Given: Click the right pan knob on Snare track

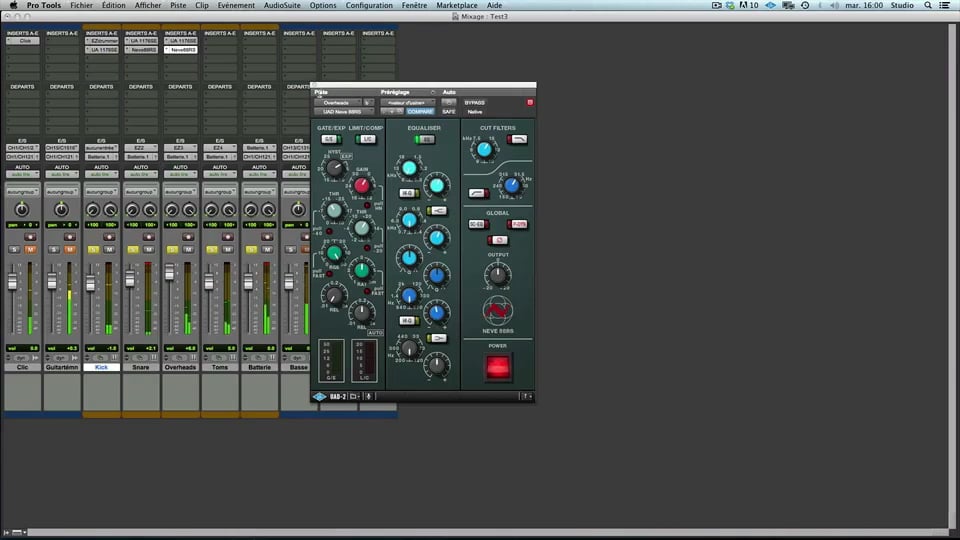Looking at the screenshot, I should pos(149,210).
